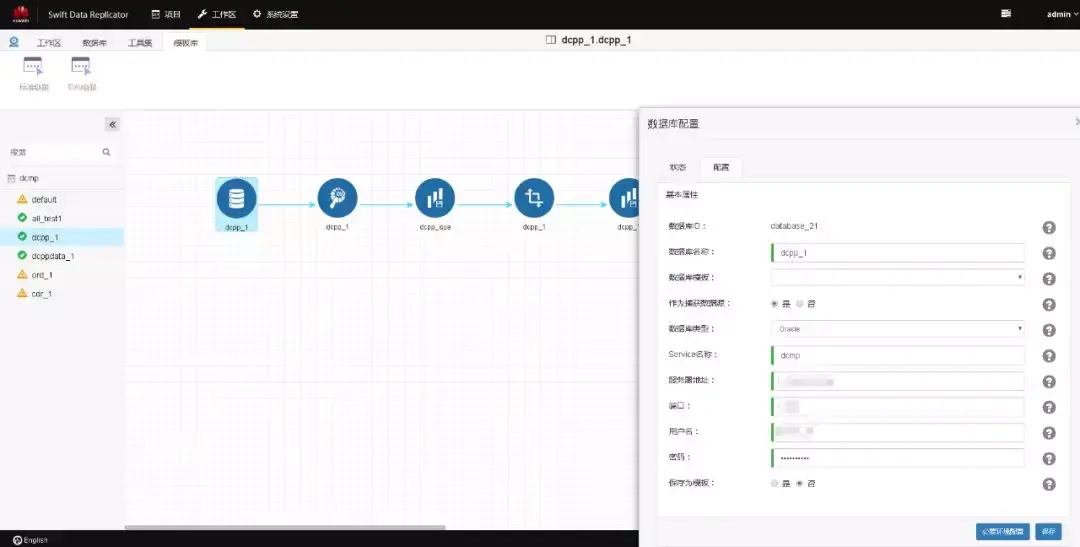Click the Swift Data Replicator title
The image size is (1080, 547).
(88, 14)
